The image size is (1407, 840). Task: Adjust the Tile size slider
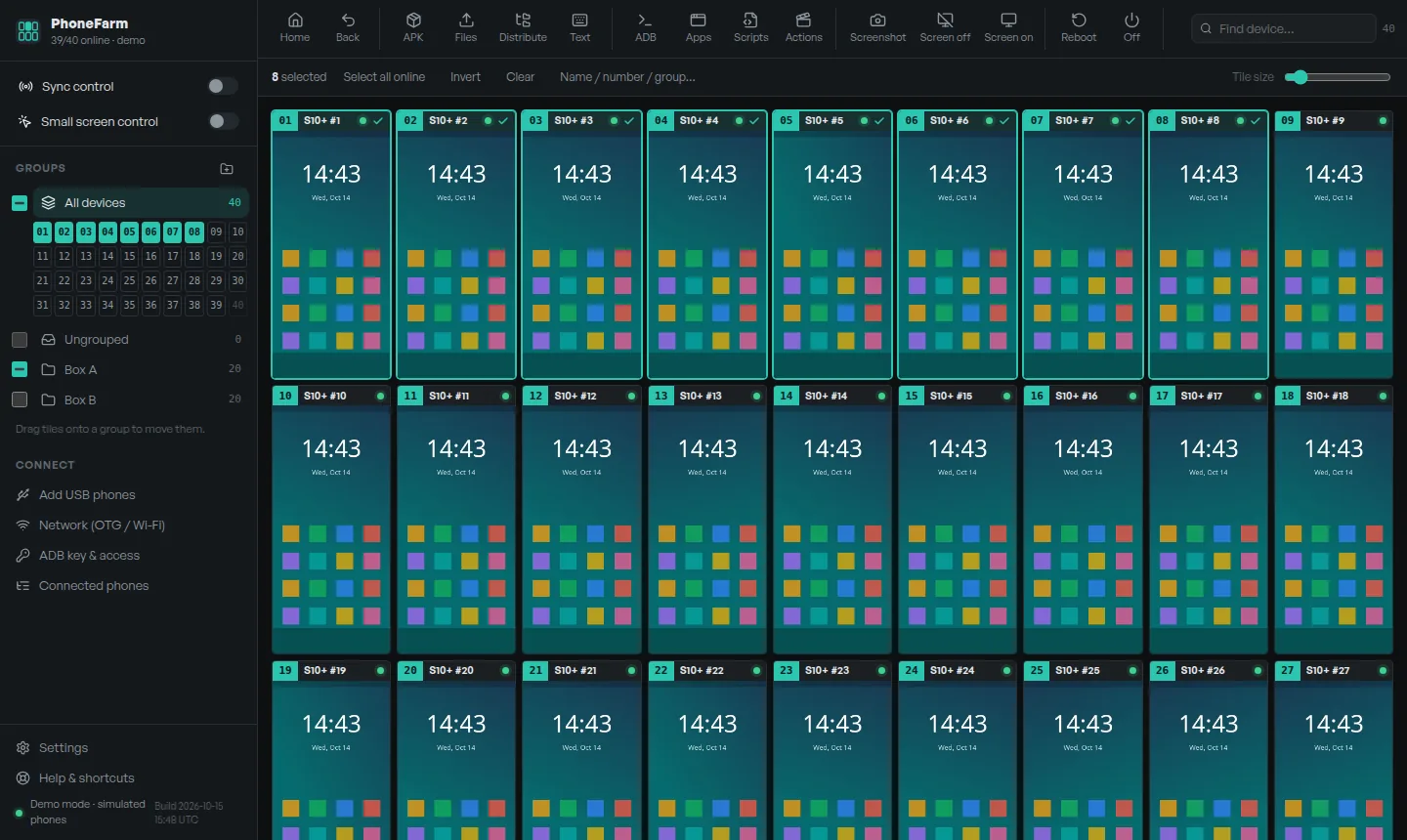coord(1337,77)
